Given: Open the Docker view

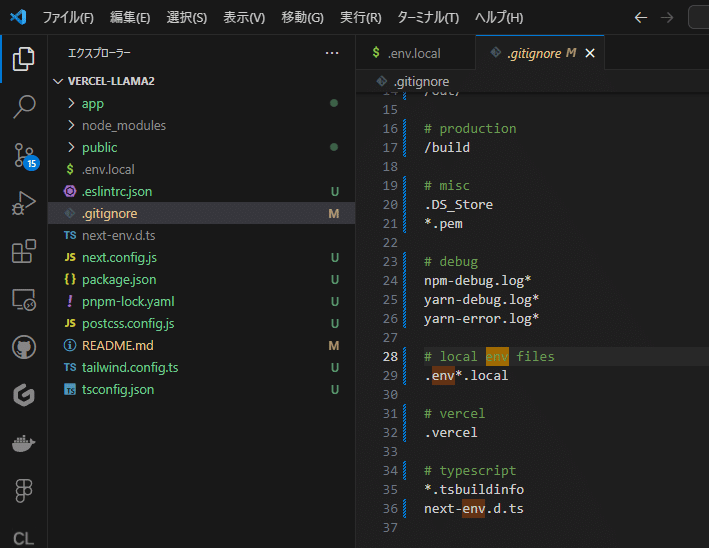Looking at the screenshot, I should coord(23,444).
